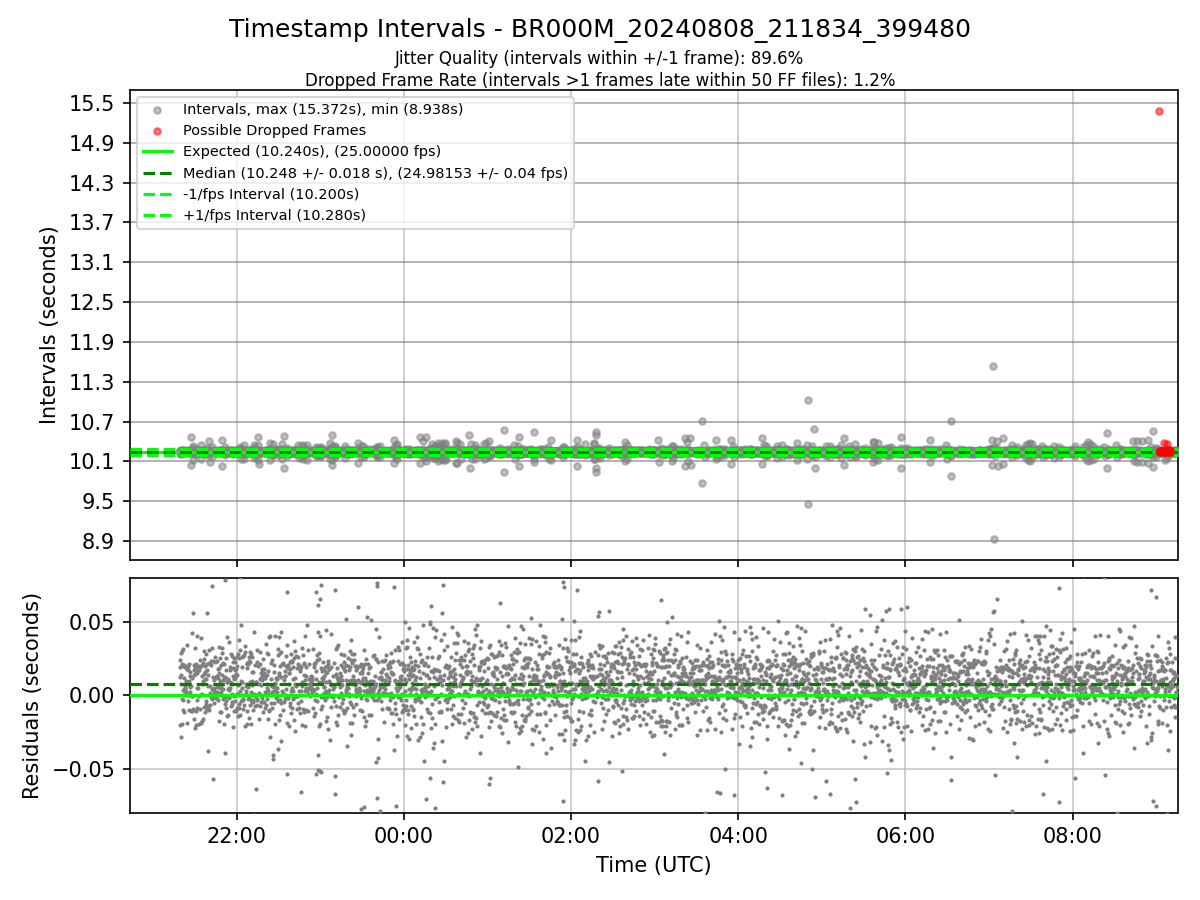Click the 0.00 residuals tick label
This screenshot has width=1200, height=900.
tap(95, 695)
